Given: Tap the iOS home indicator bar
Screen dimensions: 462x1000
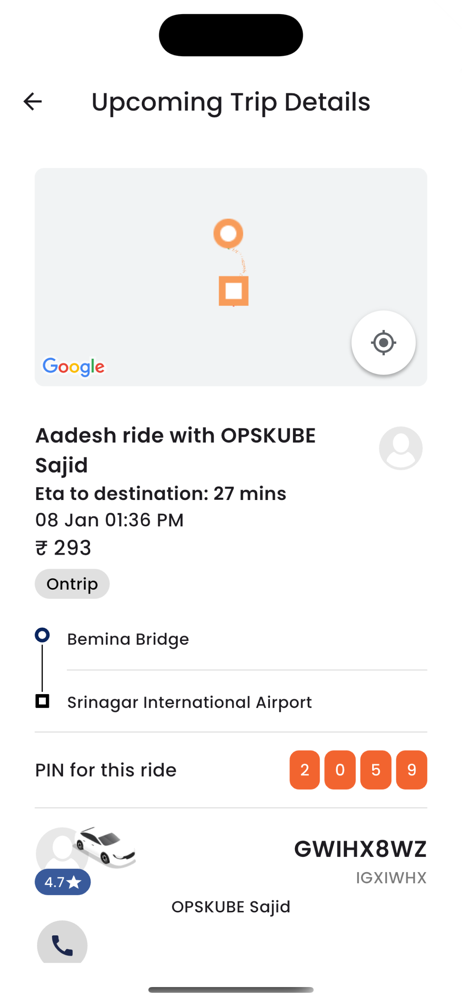Looking at the screenshot, I should (231, 990).
